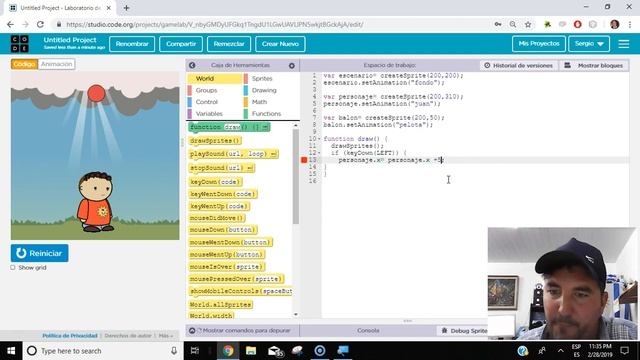The width and height of the screenshot is (640, 360).
Task: Click Renombrar button
Action: point(132,44)
